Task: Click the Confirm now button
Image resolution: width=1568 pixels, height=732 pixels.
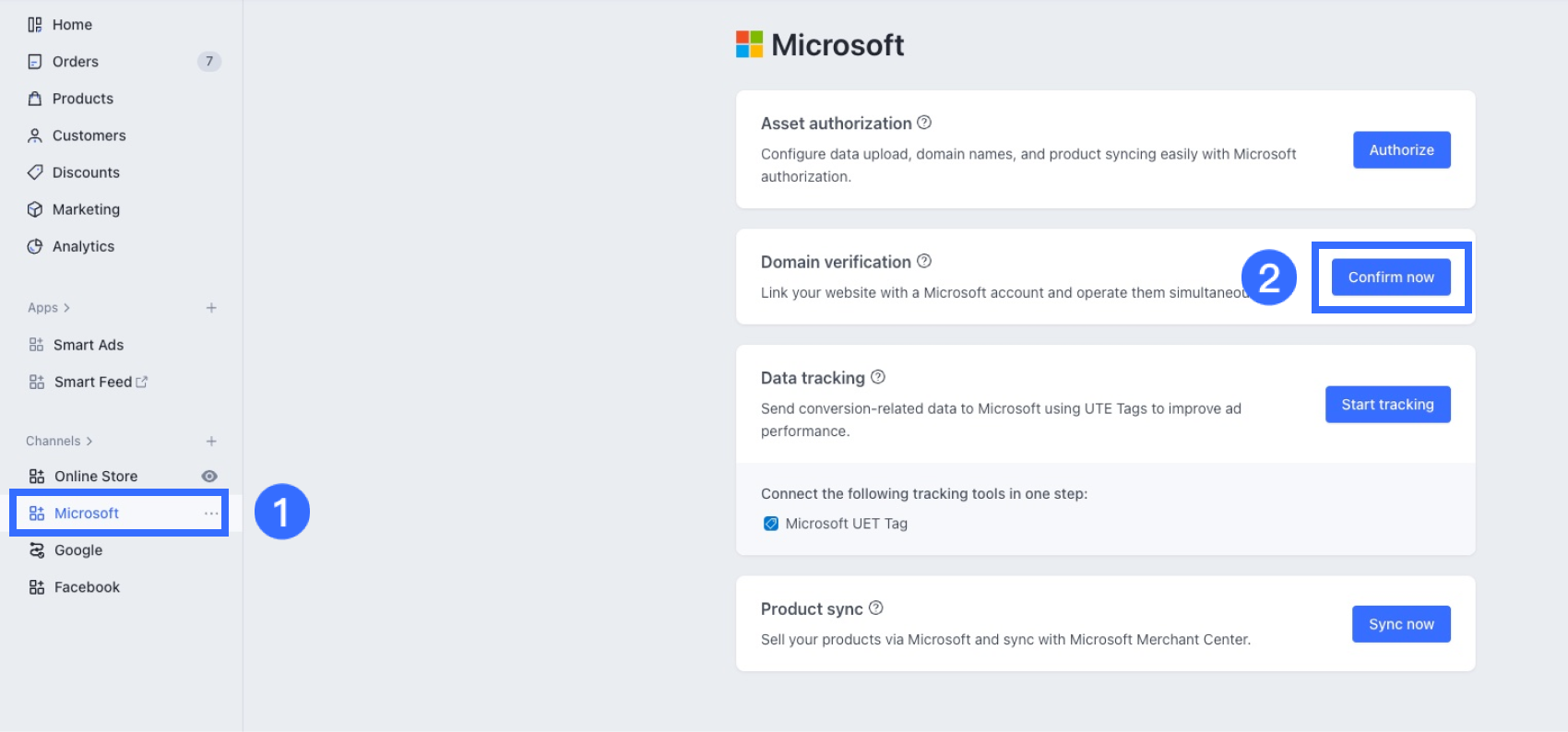Action: coord(1391,277)
